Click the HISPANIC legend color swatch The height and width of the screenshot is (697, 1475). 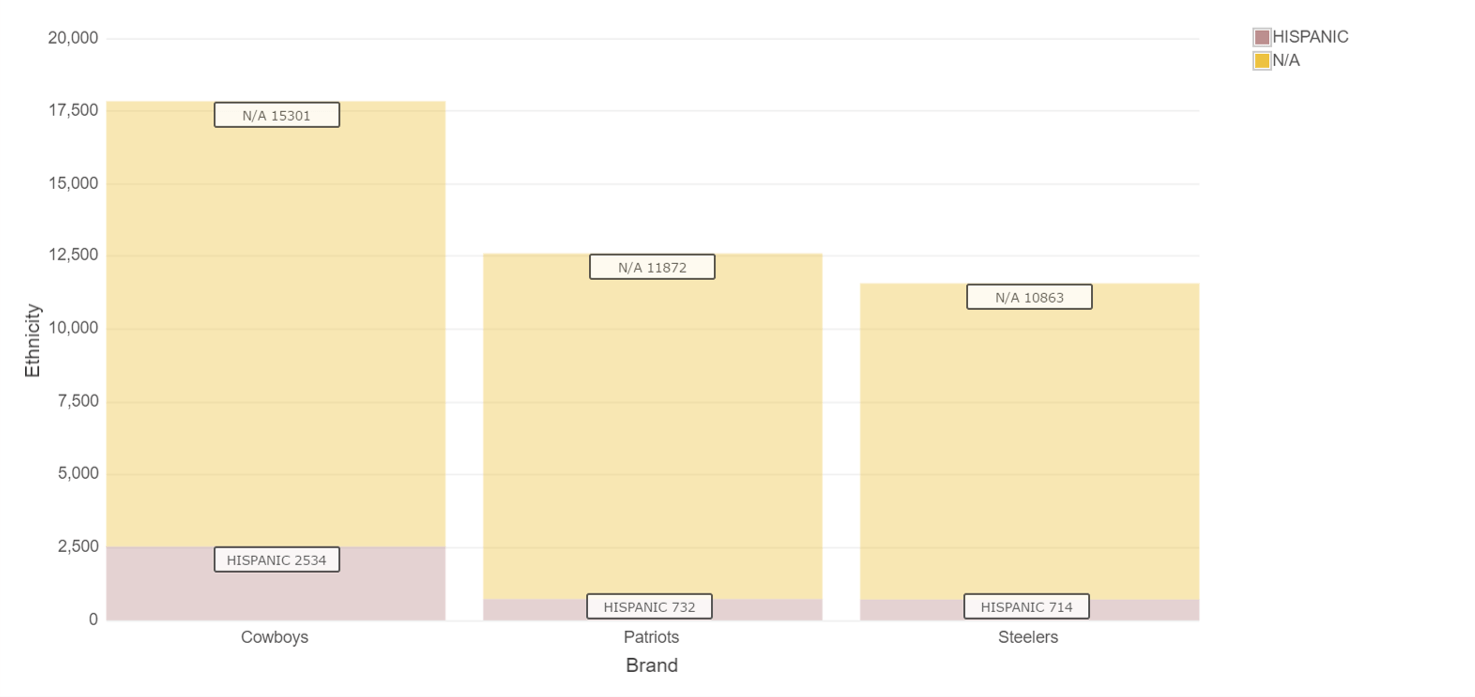coord(1262,37)
